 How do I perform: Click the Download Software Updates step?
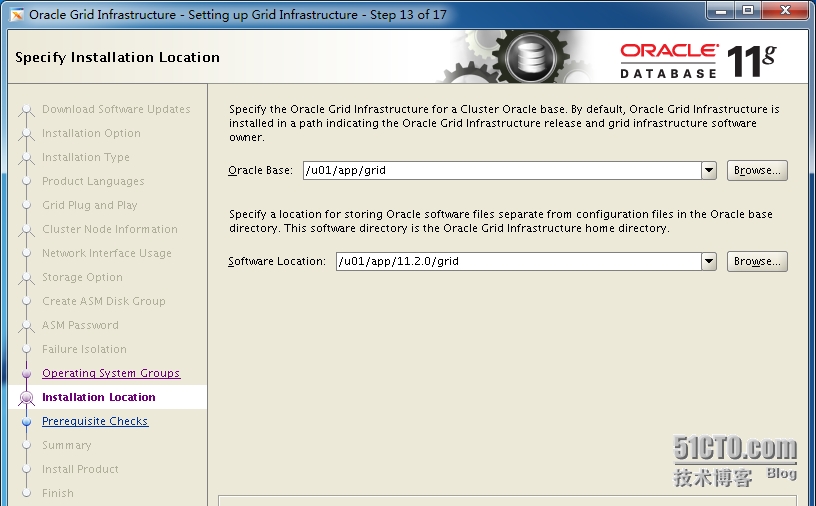click(x=116, y=109)
